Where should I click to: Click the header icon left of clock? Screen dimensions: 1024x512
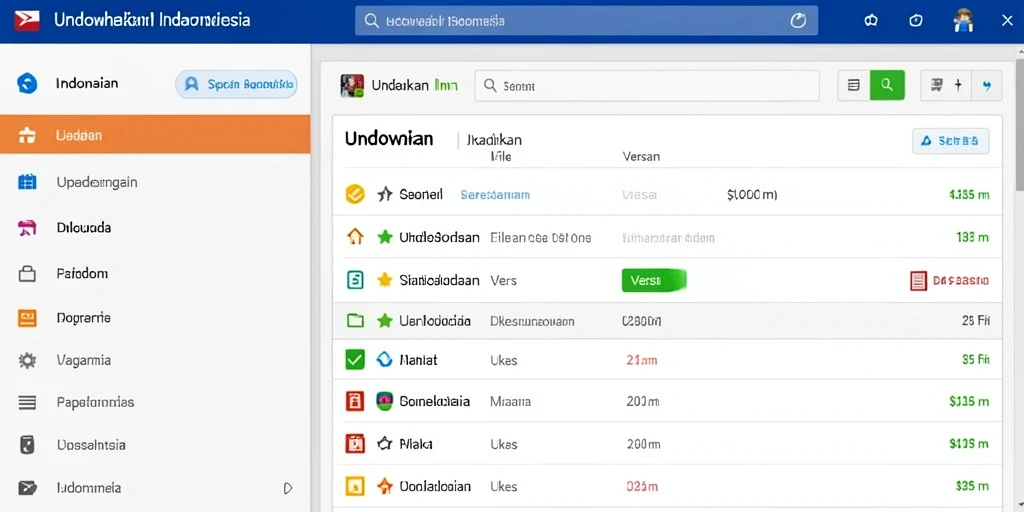871,21
